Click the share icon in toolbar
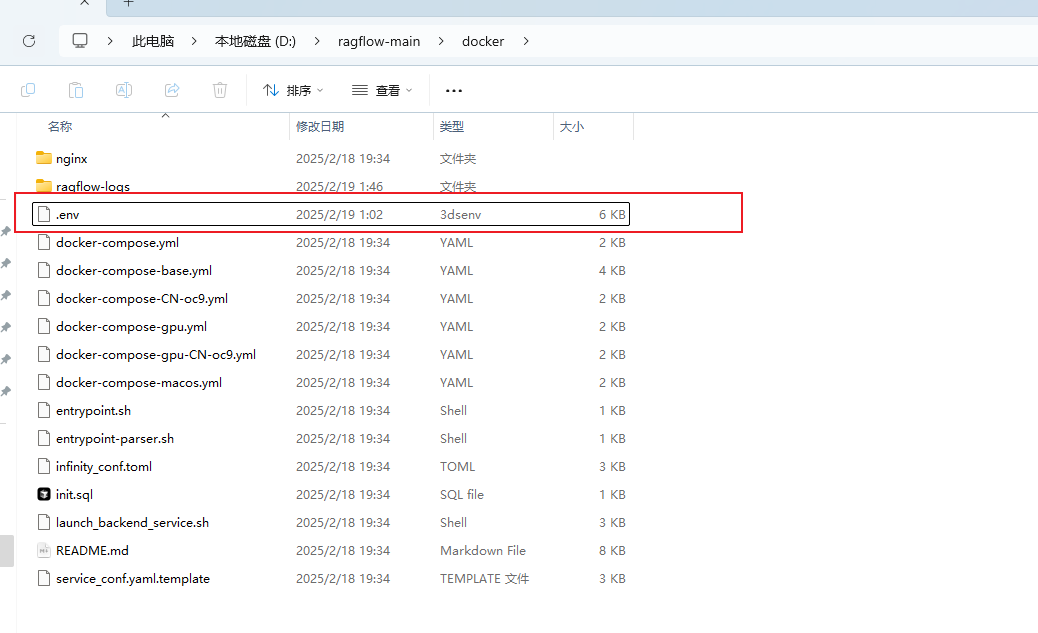Viewport: 1038px width, 633px height. pos(172,90)
